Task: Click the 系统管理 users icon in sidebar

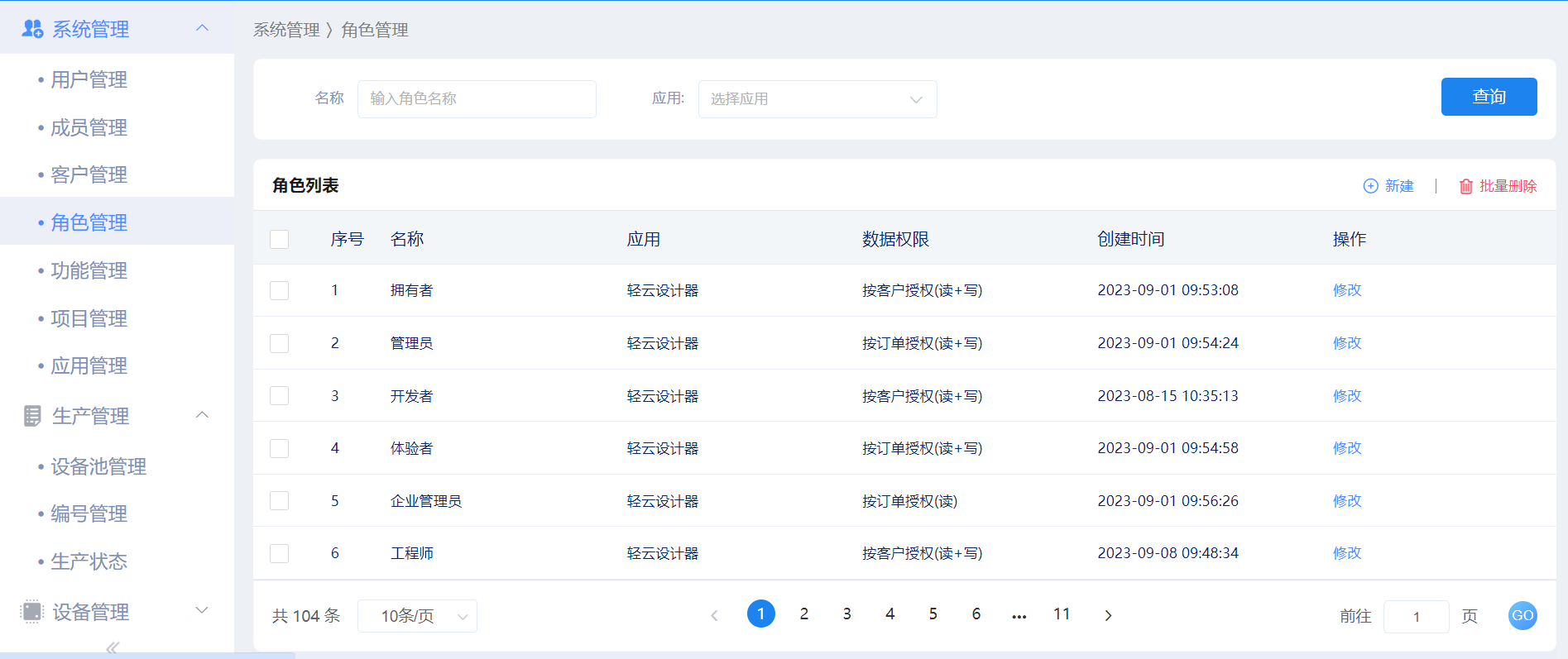Action: pyautogui.click(x=32, y=29)
